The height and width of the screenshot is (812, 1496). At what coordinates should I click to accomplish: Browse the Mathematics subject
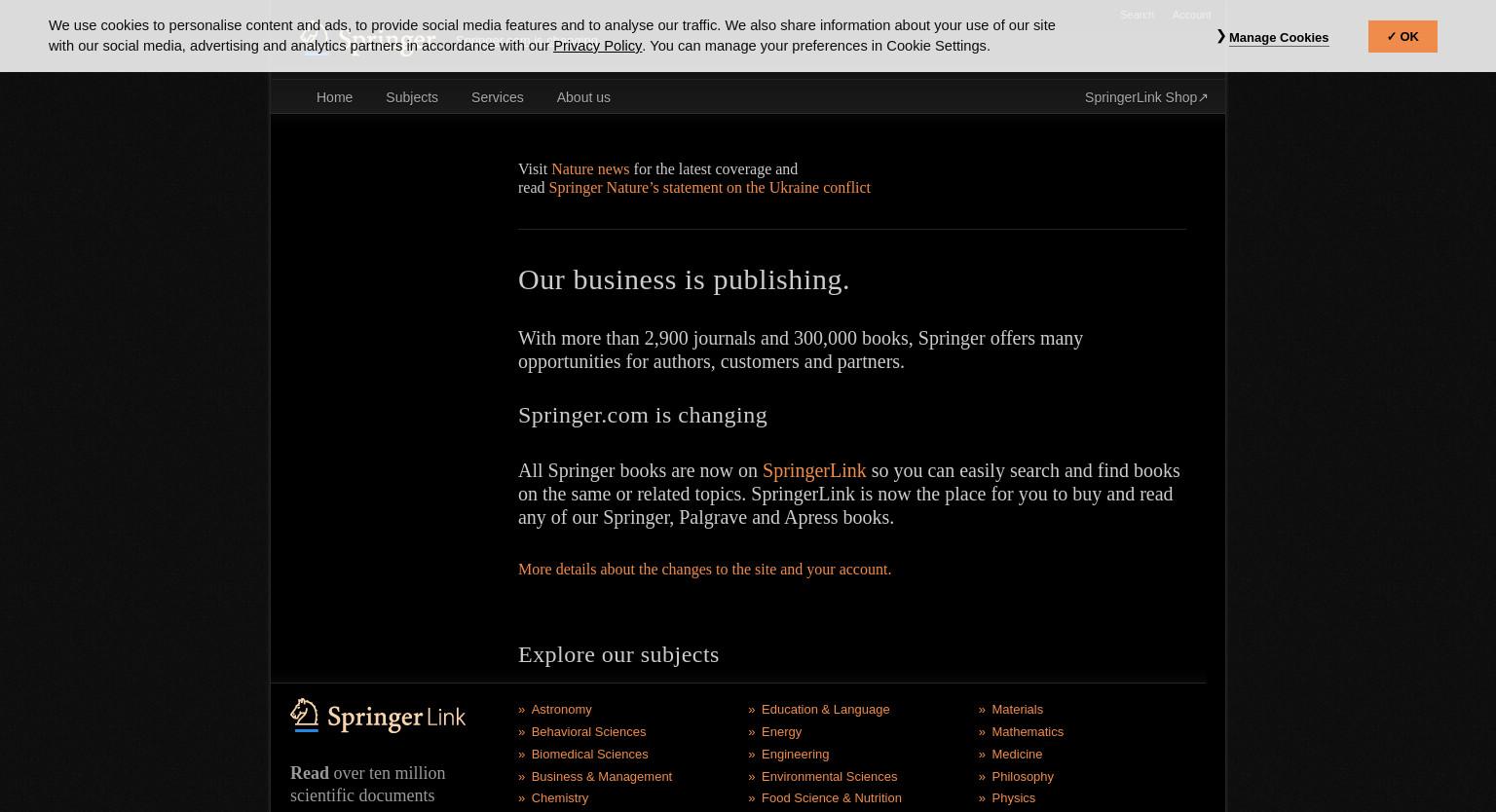tap(1028, 732)
